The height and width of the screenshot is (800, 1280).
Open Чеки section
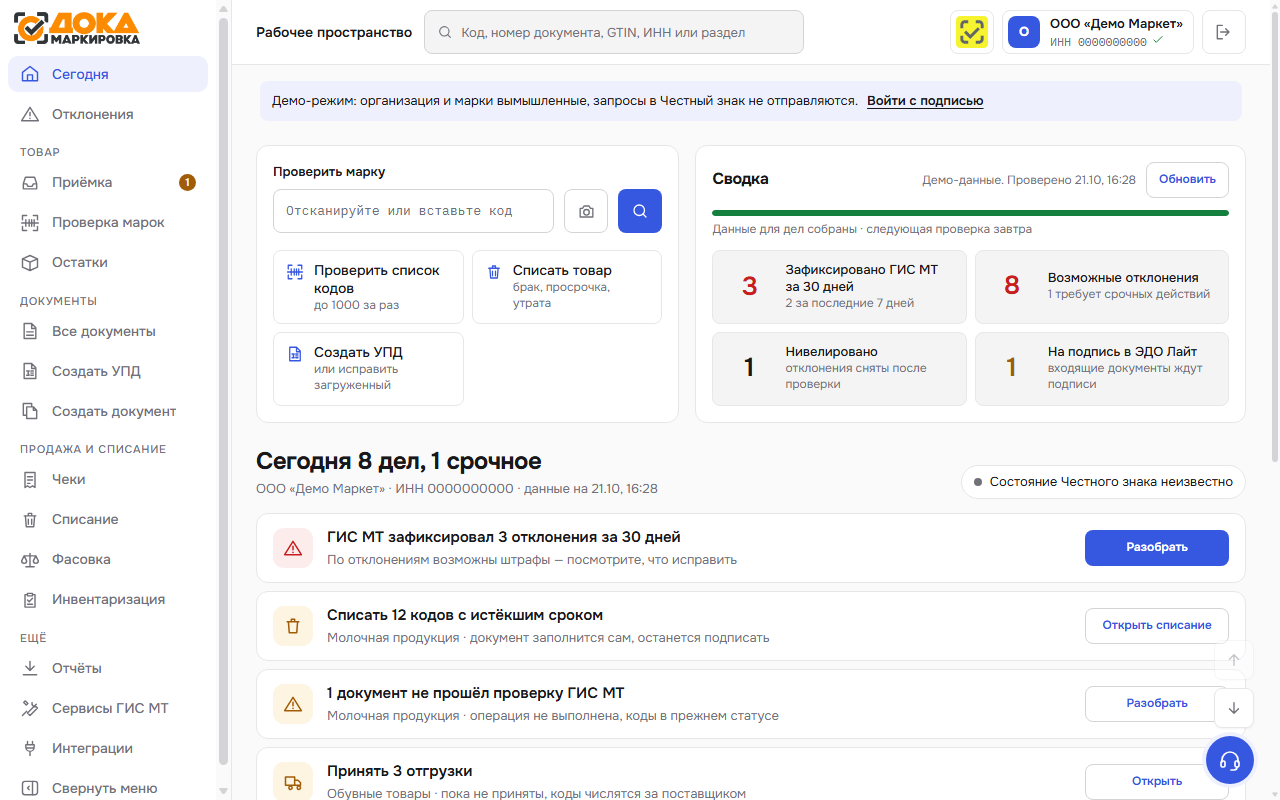[x=108, y=479]
